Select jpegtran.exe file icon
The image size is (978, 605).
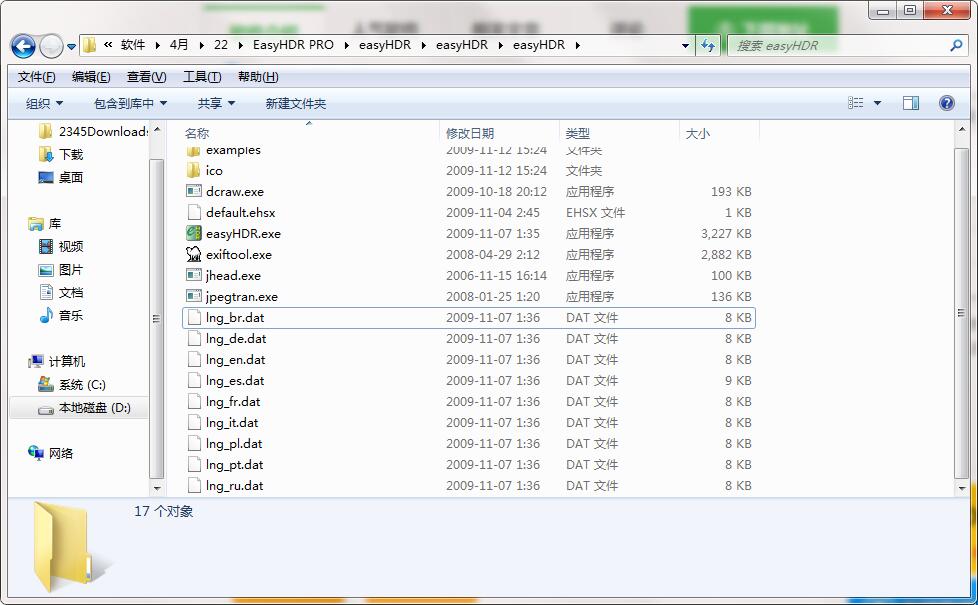193,296
